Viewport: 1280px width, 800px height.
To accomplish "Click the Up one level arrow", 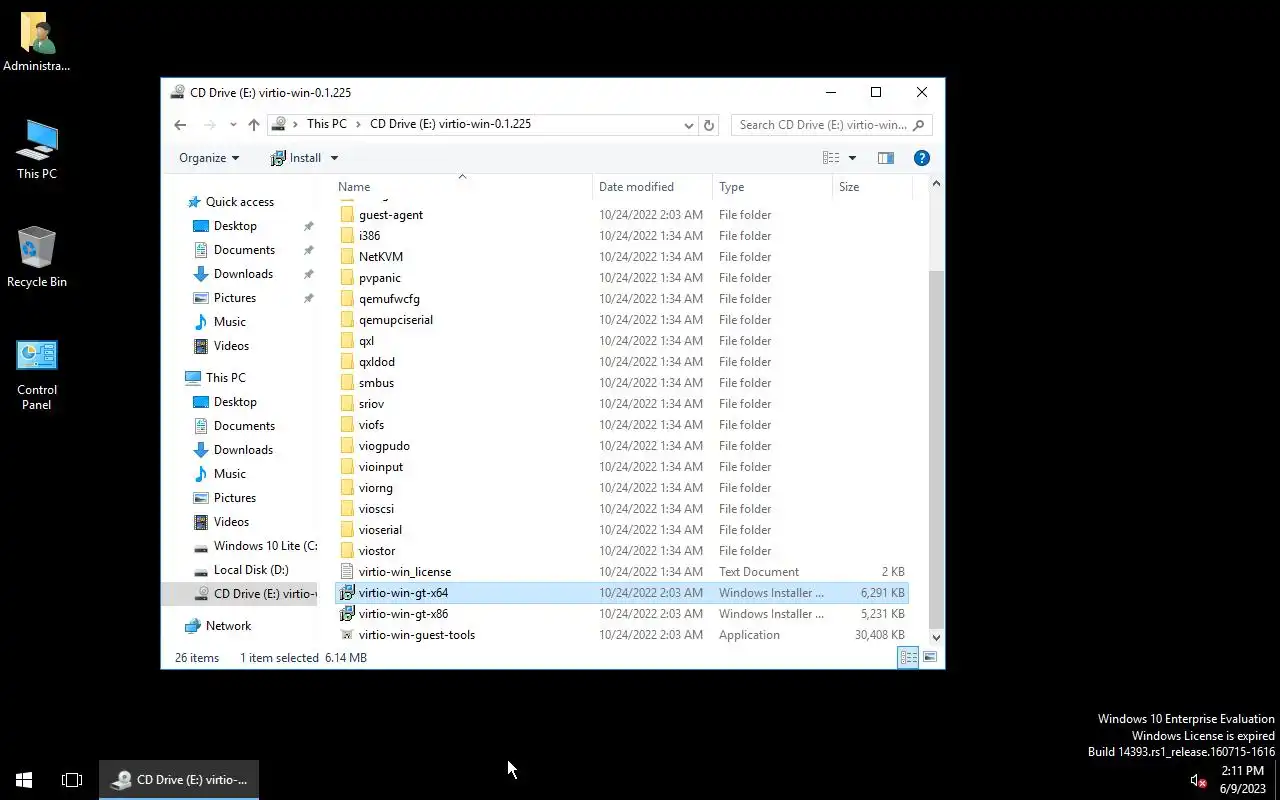I will (254, 125).
